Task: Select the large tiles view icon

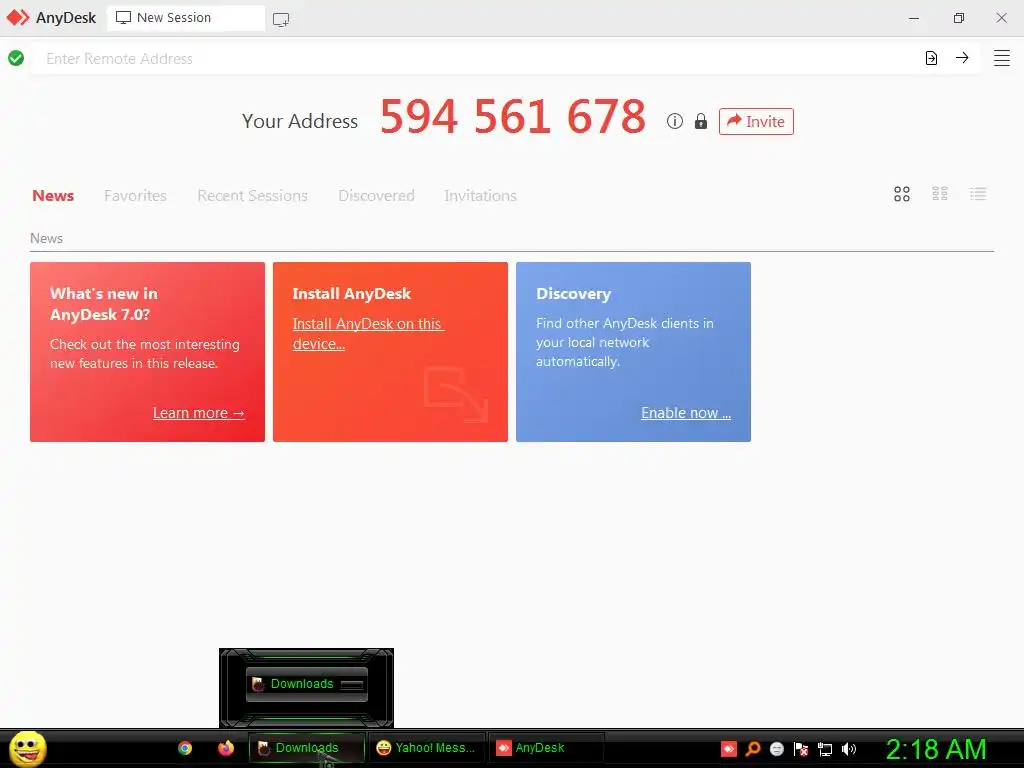Action: click(x=902, y=194)
